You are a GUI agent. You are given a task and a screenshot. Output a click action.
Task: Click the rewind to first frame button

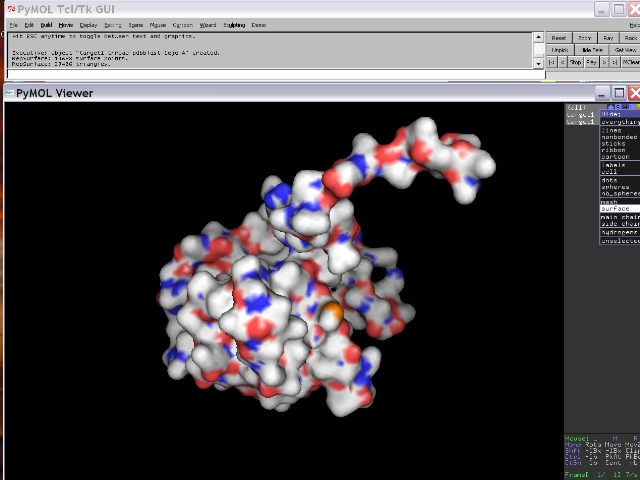(x=552, y=62)
